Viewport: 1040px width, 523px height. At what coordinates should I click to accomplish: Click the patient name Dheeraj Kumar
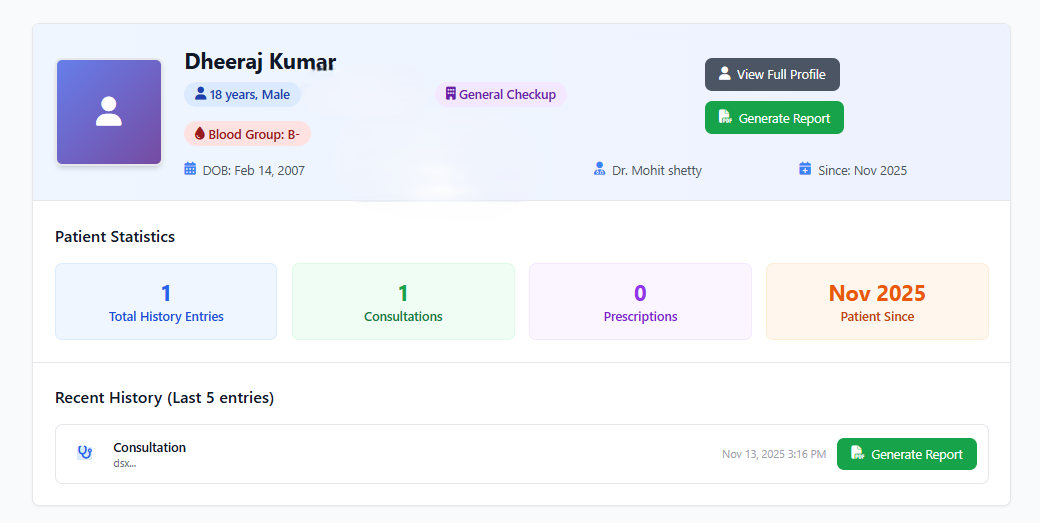coord(260,62)
